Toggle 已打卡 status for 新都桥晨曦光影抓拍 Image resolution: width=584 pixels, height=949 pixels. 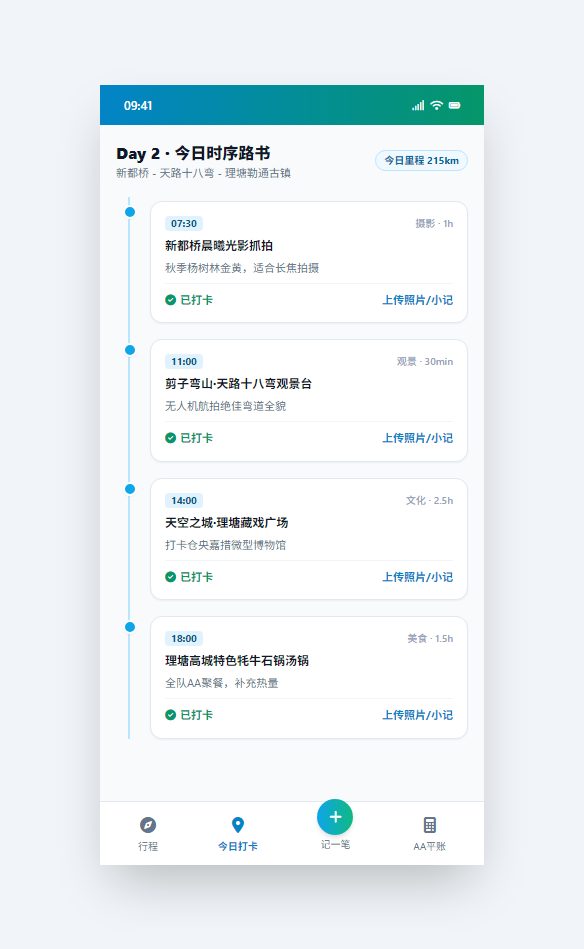tap(189, 300)
